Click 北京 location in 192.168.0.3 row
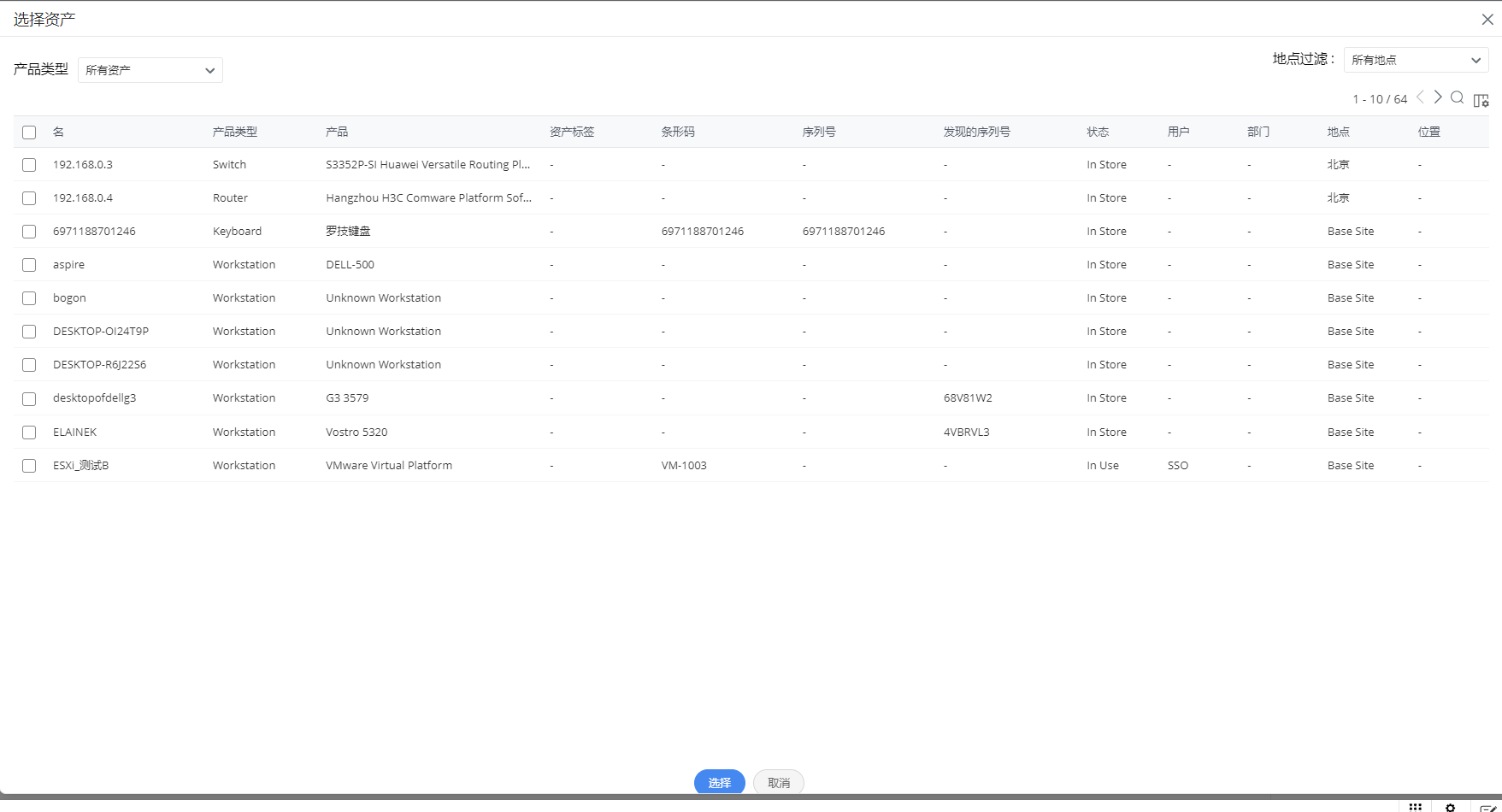This screenshot has height=812, width=1502. pos(1339,164)
